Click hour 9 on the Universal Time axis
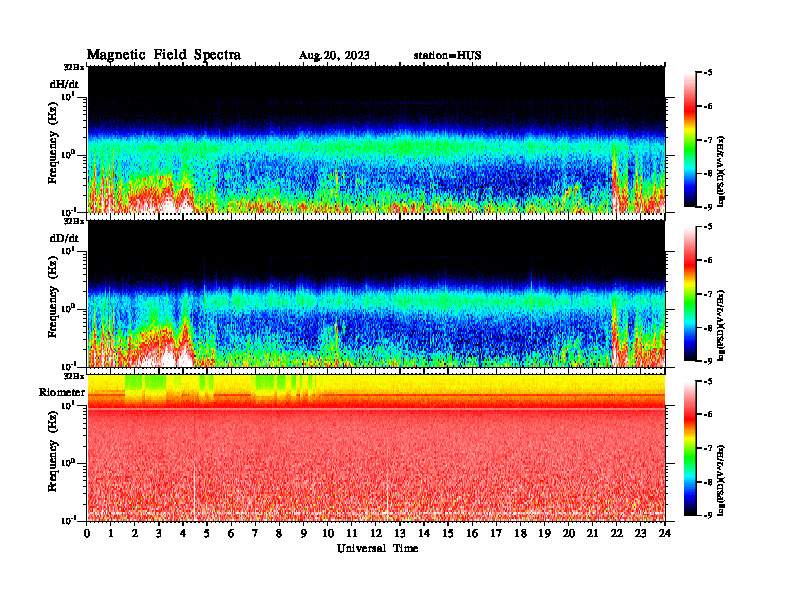 (x=303, y=534)
